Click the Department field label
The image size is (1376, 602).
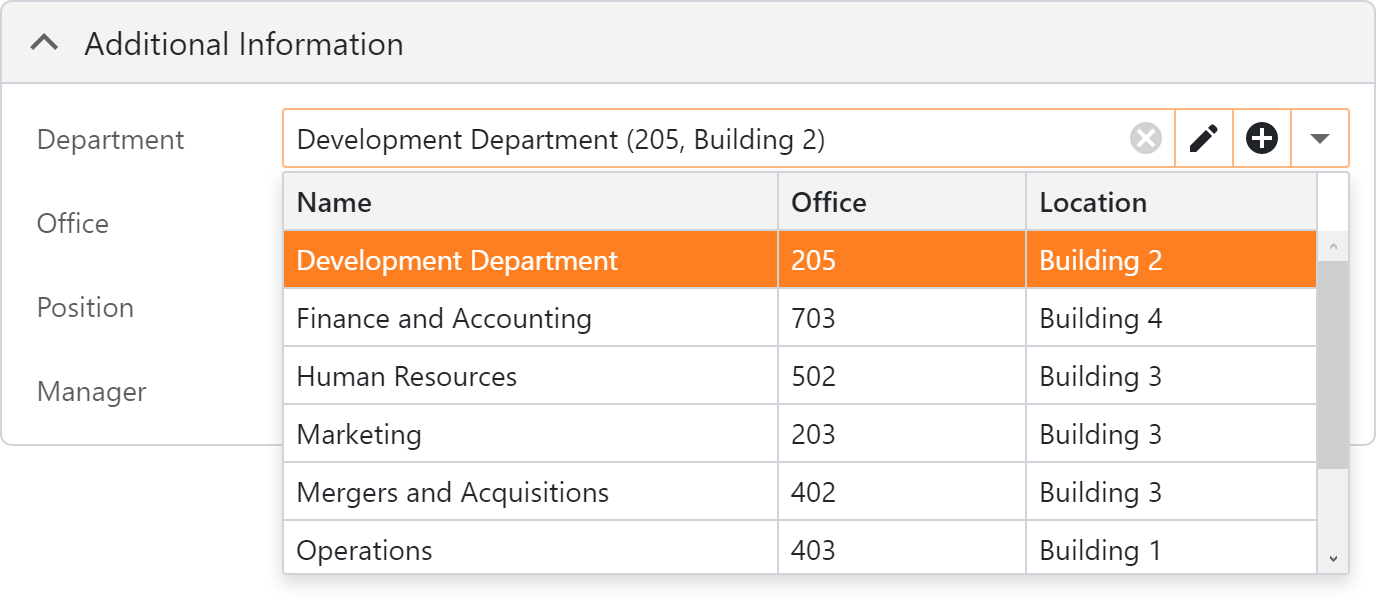(110, 140)
